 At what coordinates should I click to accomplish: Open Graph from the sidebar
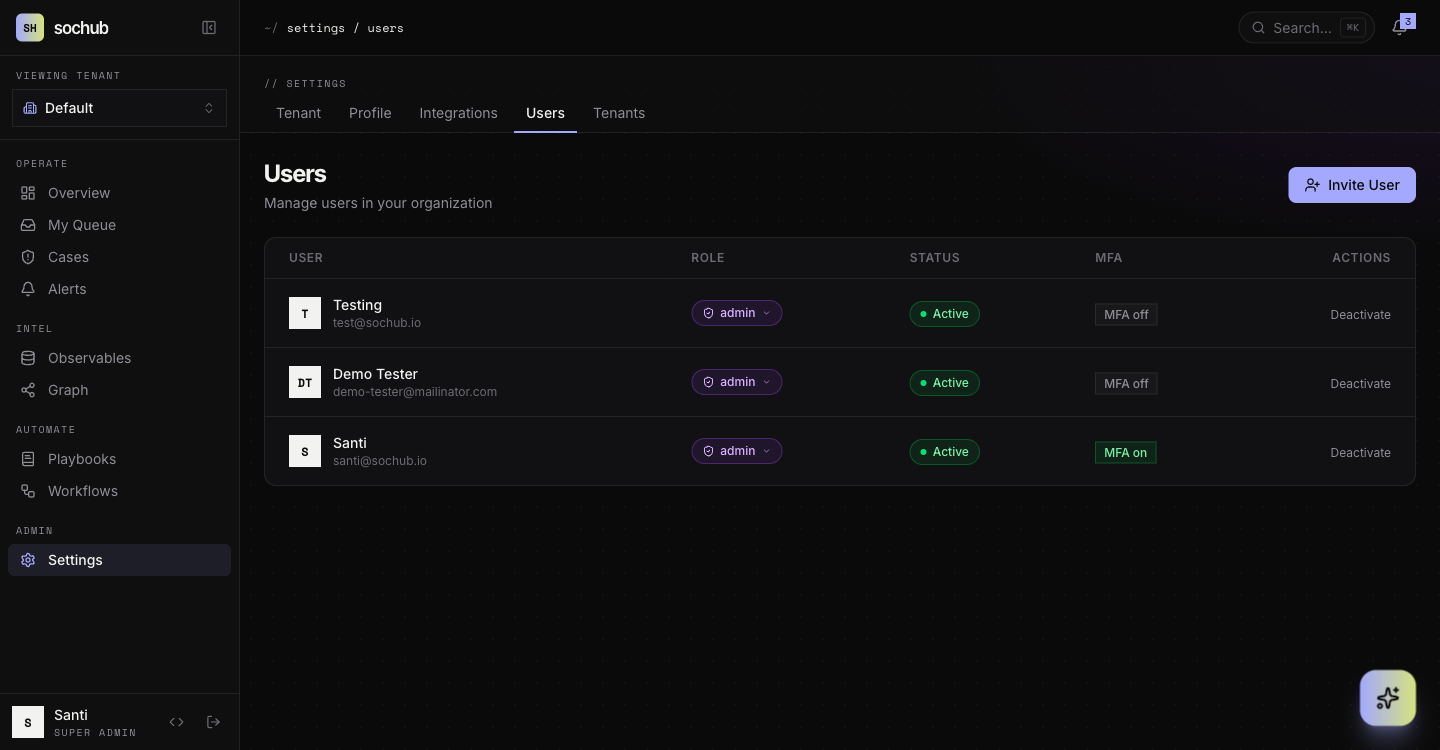point(119,390)
